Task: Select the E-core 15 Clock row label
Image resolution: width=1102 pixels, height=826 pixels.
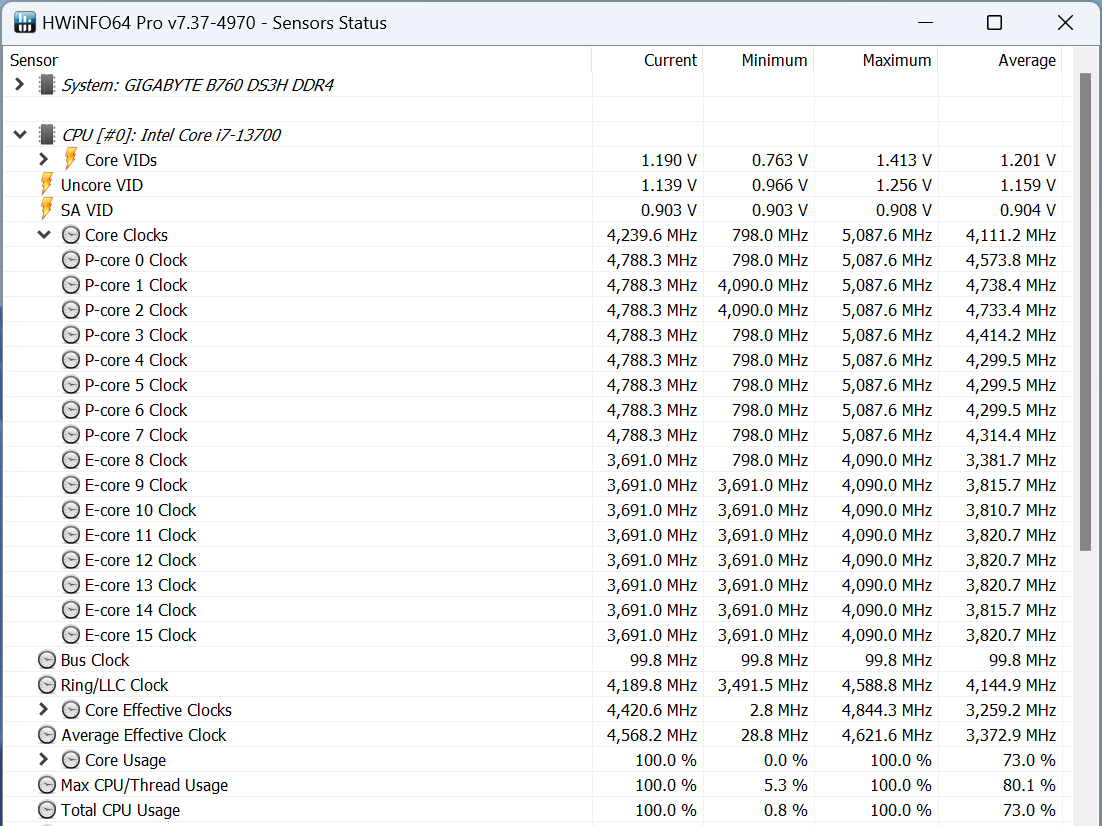Action: click(141, 635)
